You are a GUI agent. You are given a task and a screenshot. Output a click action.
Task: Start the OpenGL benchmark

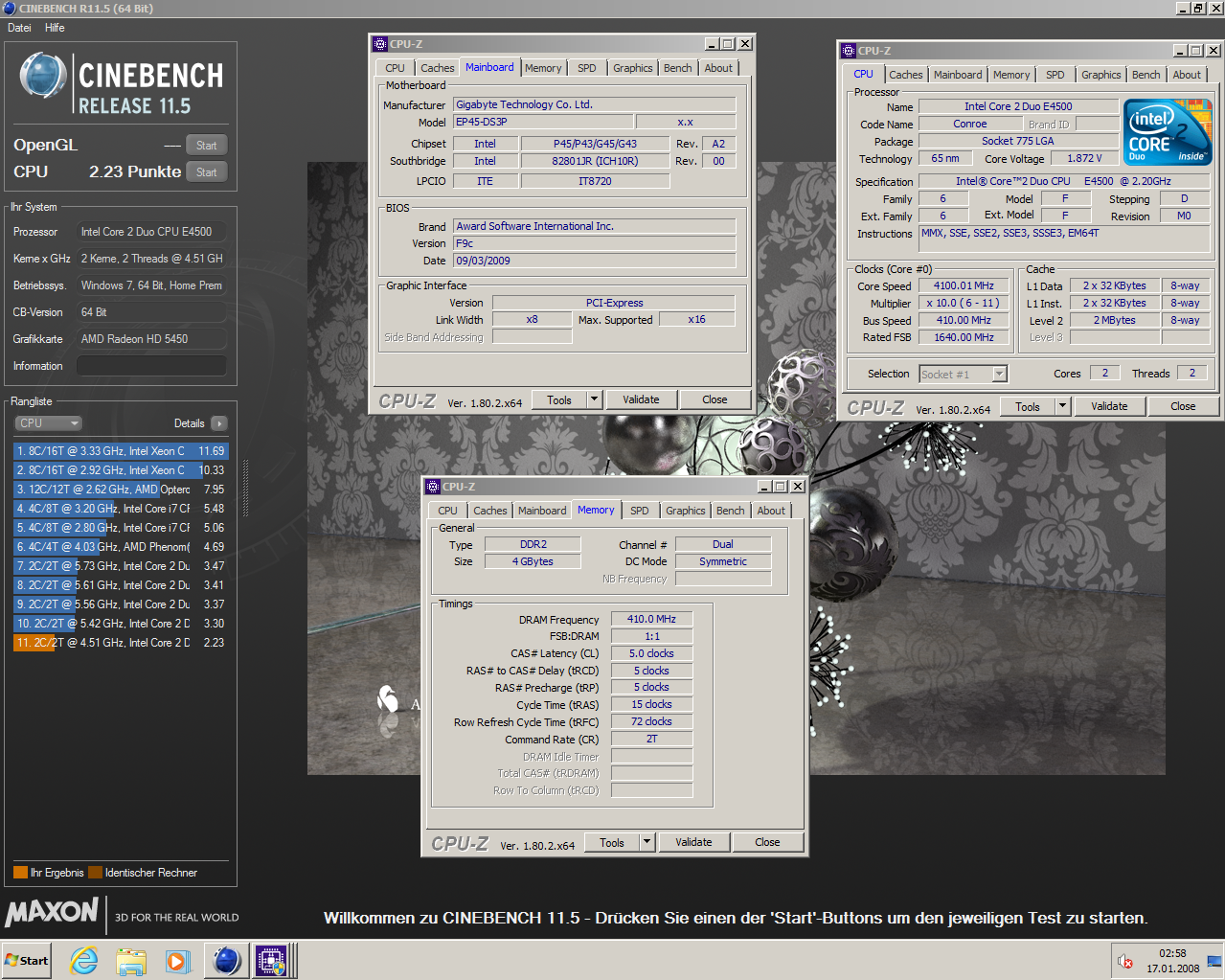pyautogui.click(x=207, y=146)
